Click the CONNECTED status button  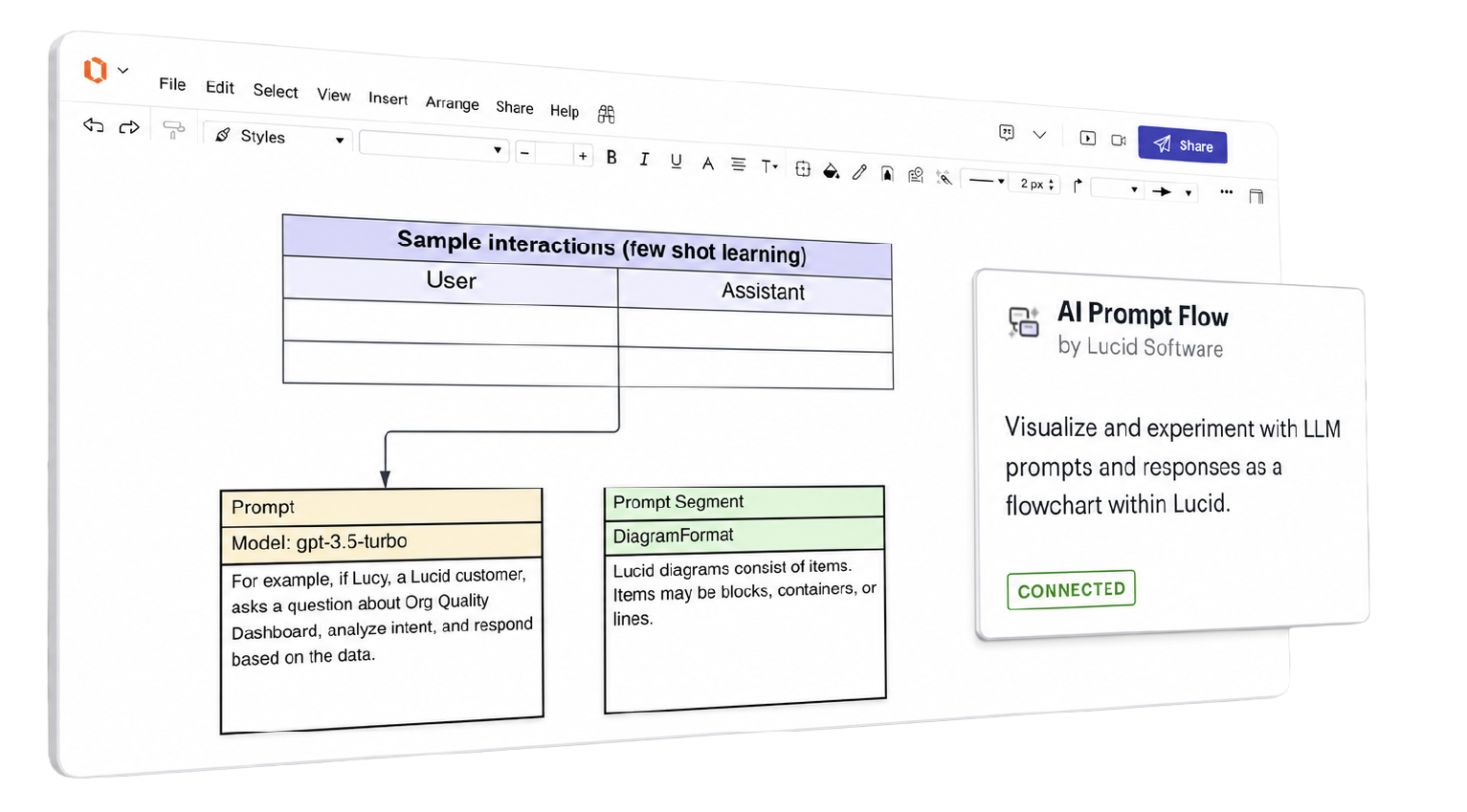click(x=1071, y=590)
